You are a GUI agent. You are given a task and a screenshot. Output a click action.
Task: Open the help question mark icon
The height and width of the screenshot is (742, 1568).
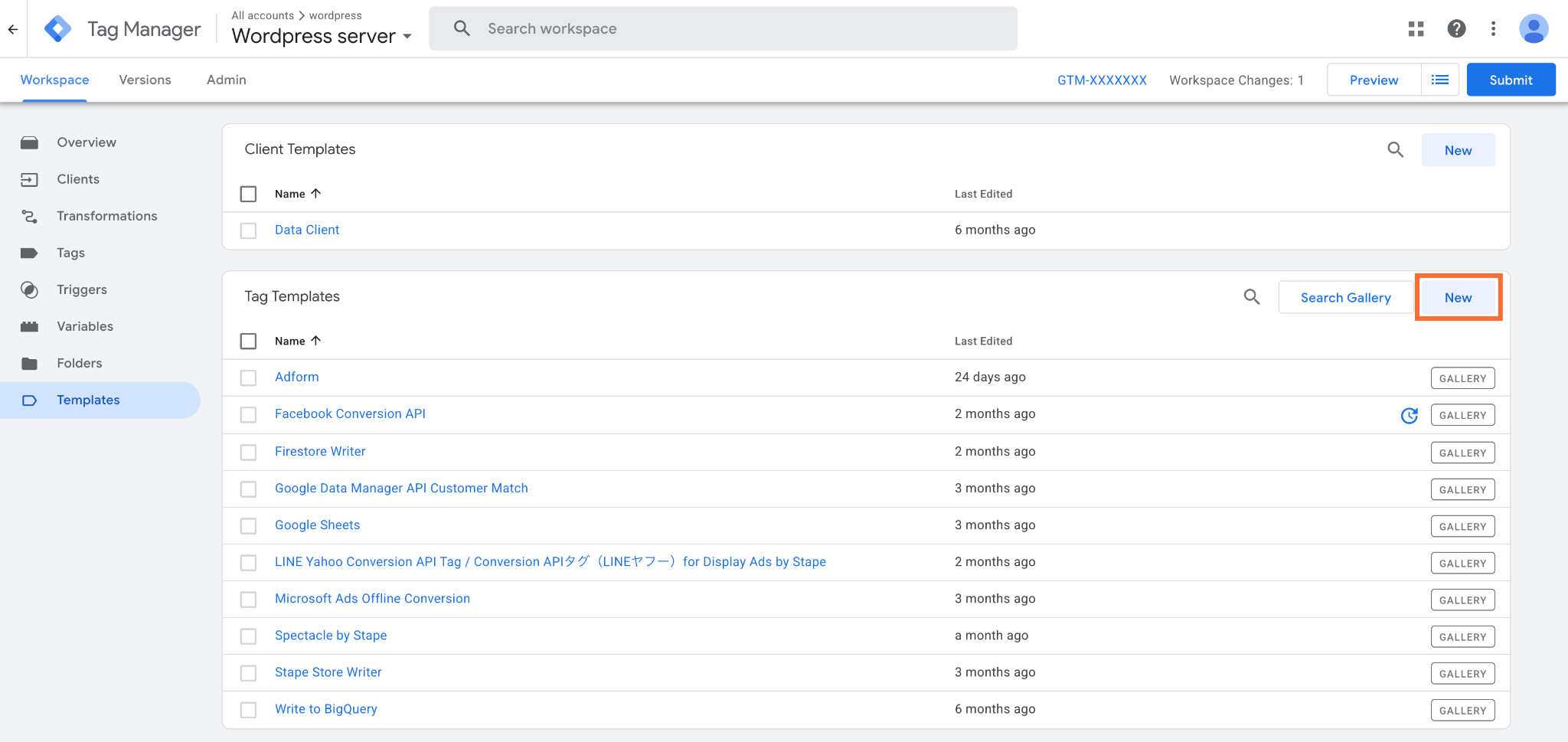coord(1456,29)
